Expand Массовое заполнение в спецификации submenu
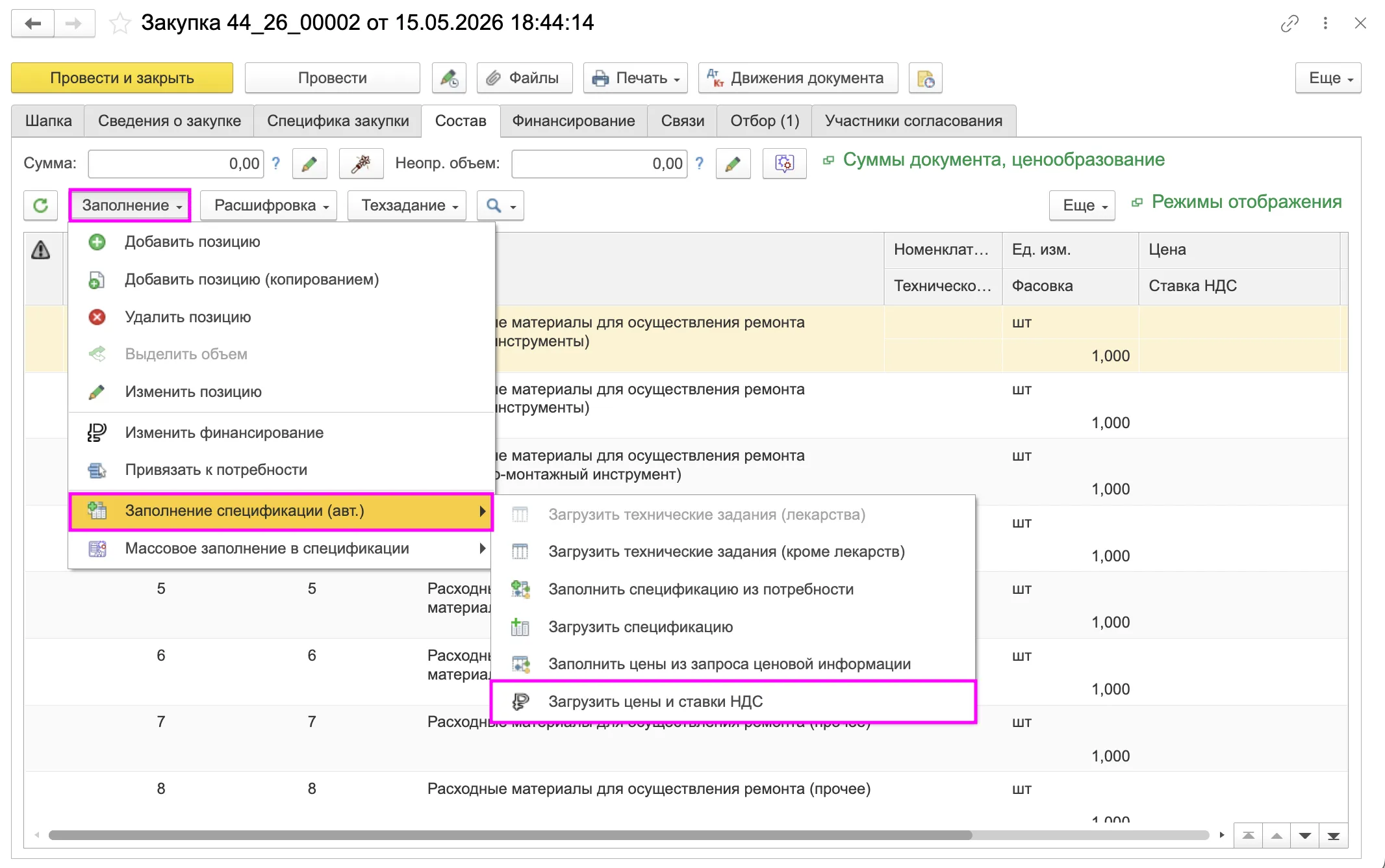 (x=281, y=548)
